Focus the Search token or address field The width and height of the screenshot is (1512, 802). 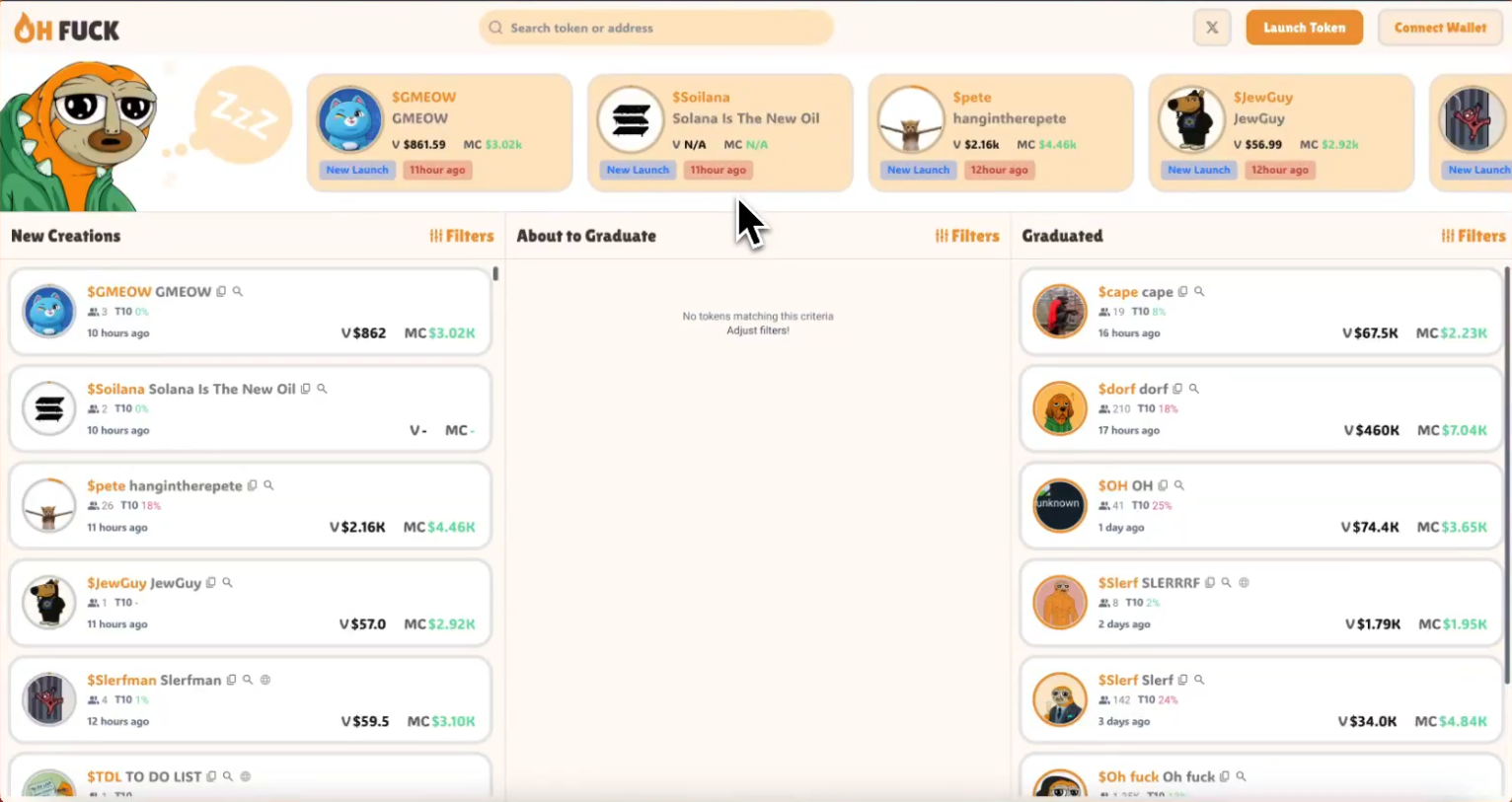(656, 28)
